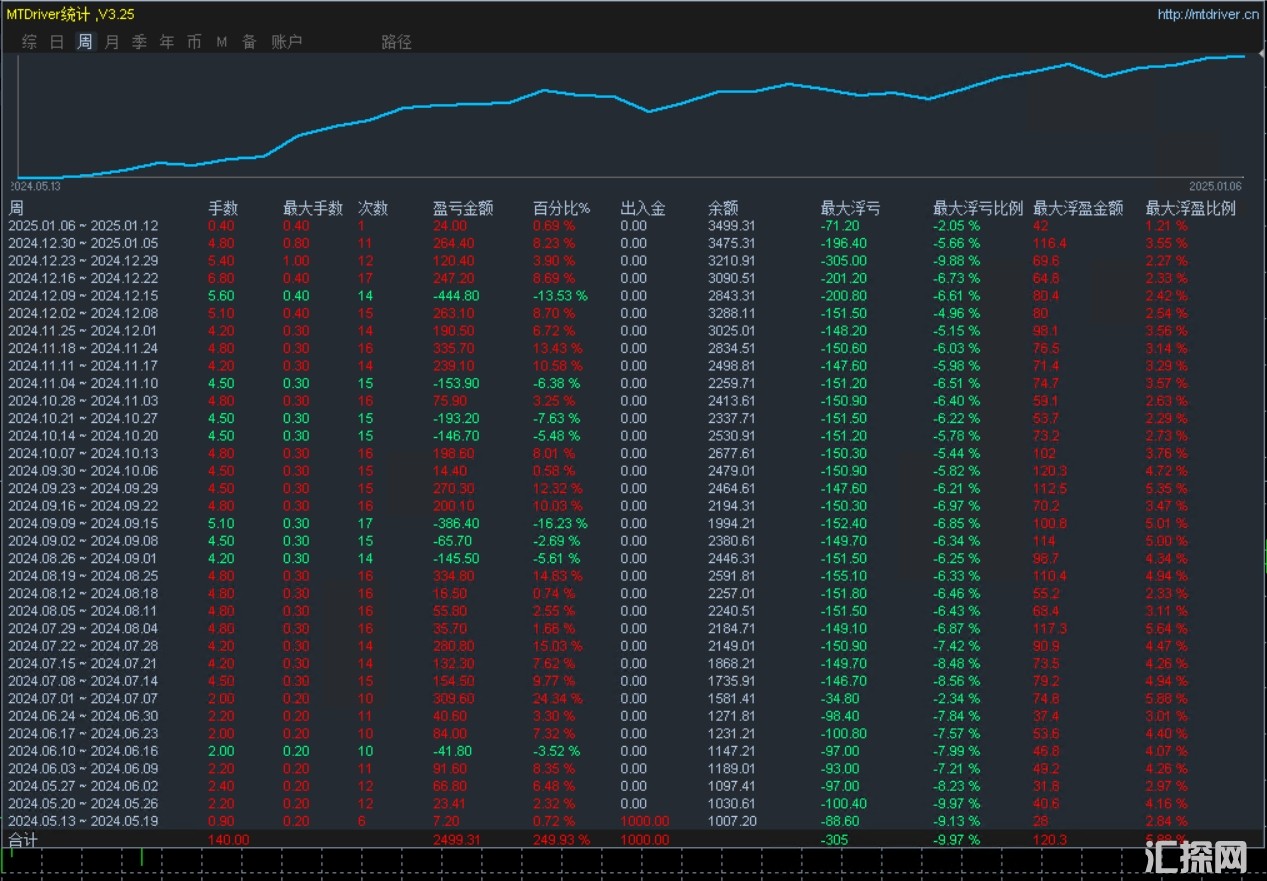Open the 备 notes tab
Screen dimensions: 1267x881
tap(249, 42)
